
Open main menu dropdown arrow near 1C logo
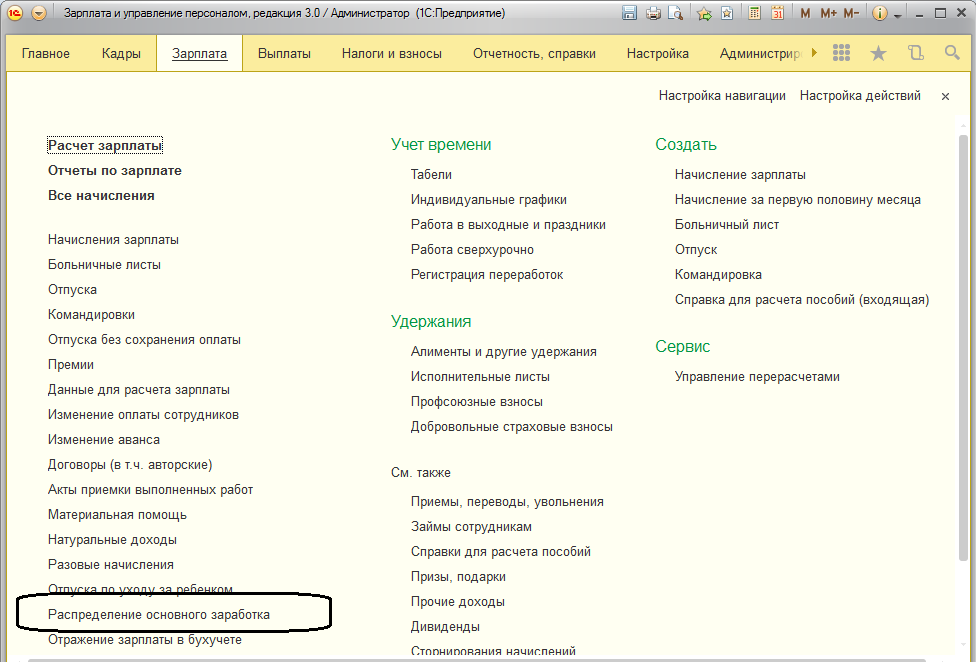tap(39, 14)
